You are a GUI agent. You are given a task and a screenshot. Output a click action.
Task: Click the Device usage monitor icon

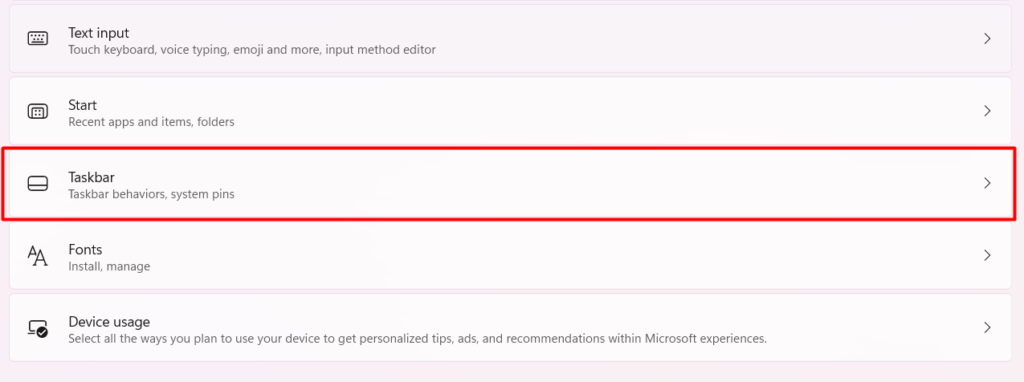(38, 328)
